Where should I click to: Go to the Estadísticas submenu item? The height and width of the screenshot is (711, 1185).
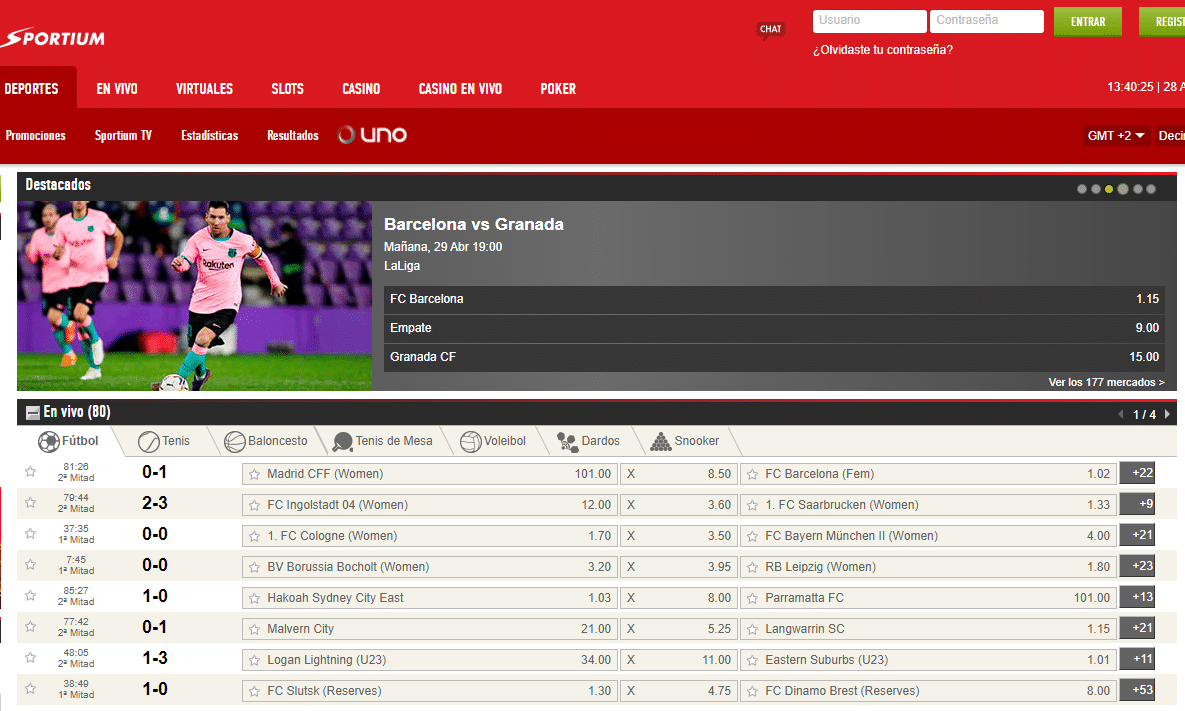pyautogui.click(x=209, y=136)
